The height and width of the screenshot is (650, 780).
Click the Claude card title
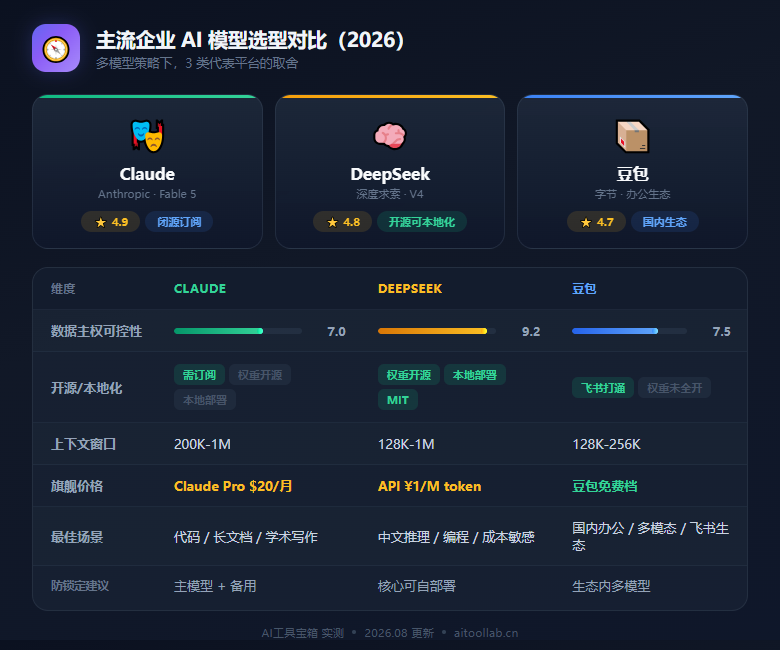pyautogui.click(x=147, y=174)
